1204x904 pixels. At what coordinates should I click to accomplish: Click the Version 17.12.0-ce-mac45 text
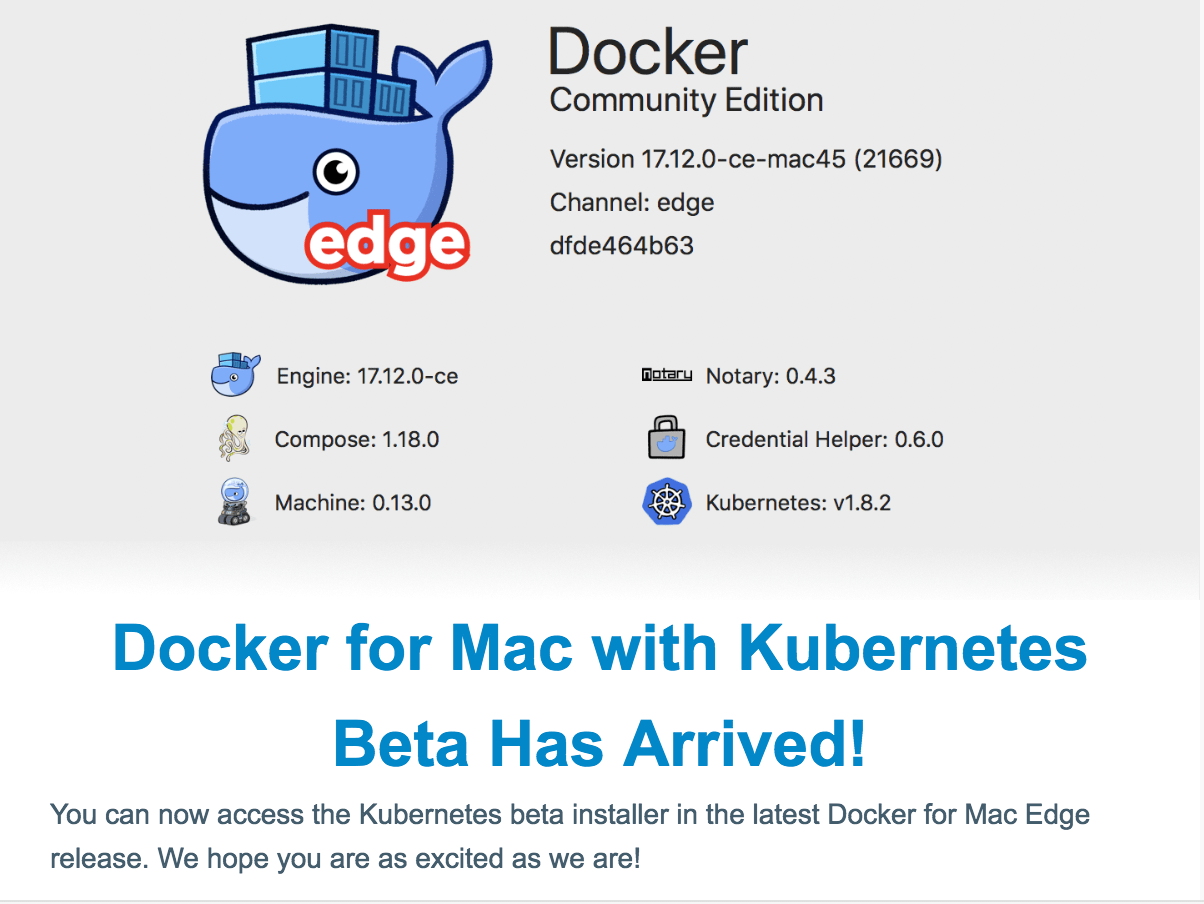tap(745, 159)
